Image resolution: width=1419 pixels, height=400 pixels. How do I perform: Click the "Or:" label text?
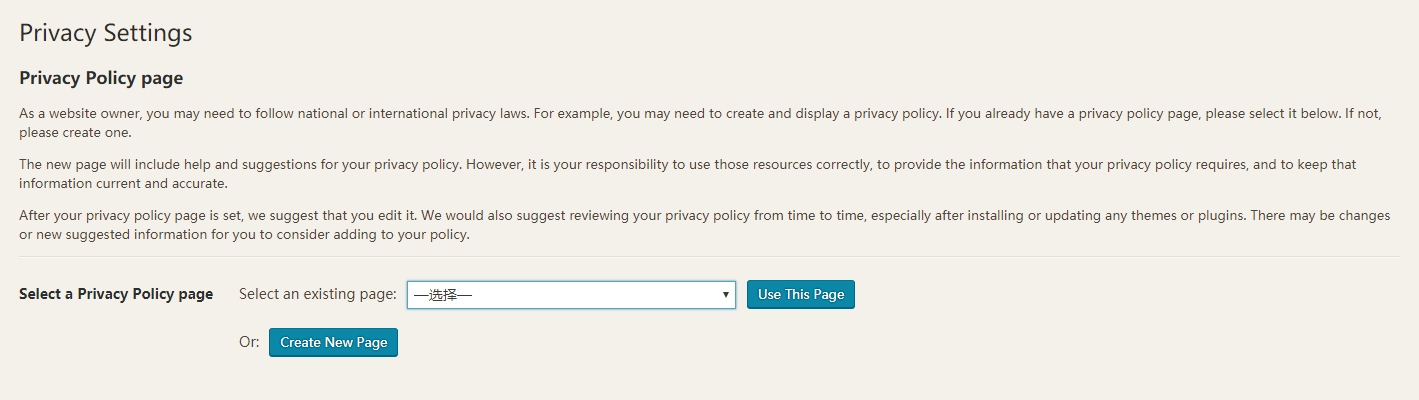[249, 342]
